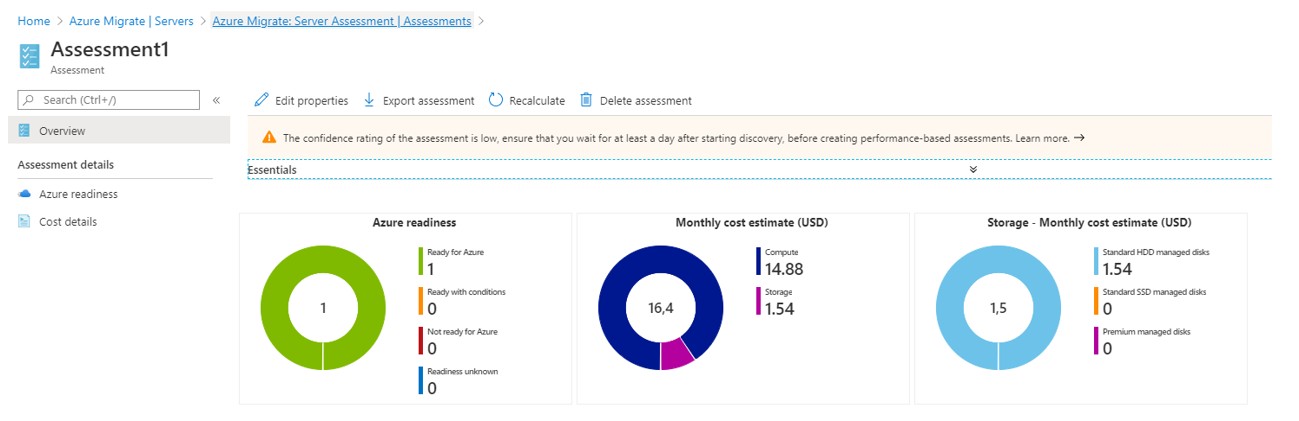
Task: Go to Home breadcrumb
Action: [x=34, y=21]
